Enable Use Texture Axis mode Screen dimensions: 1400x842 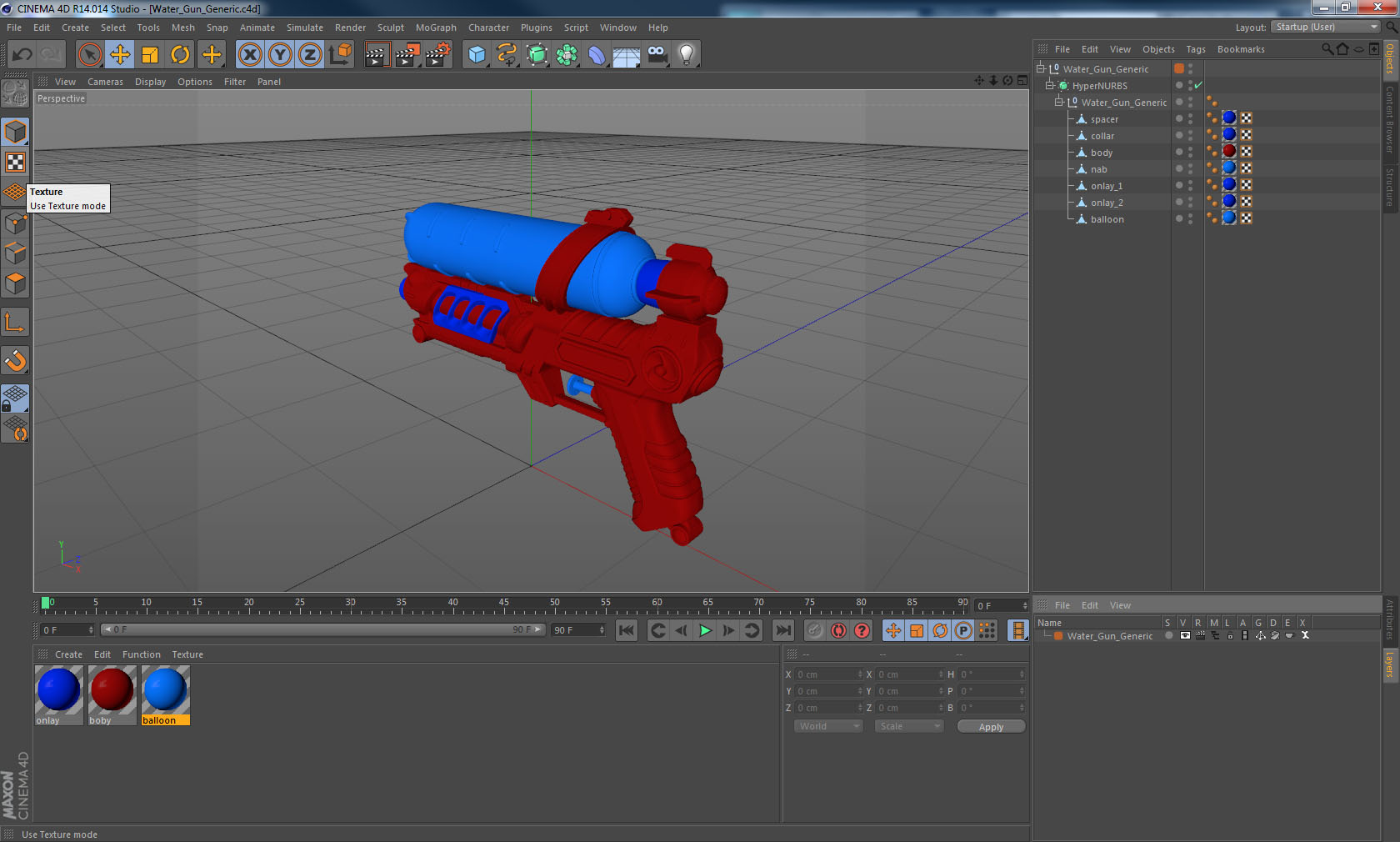click(x=15, y=192)
